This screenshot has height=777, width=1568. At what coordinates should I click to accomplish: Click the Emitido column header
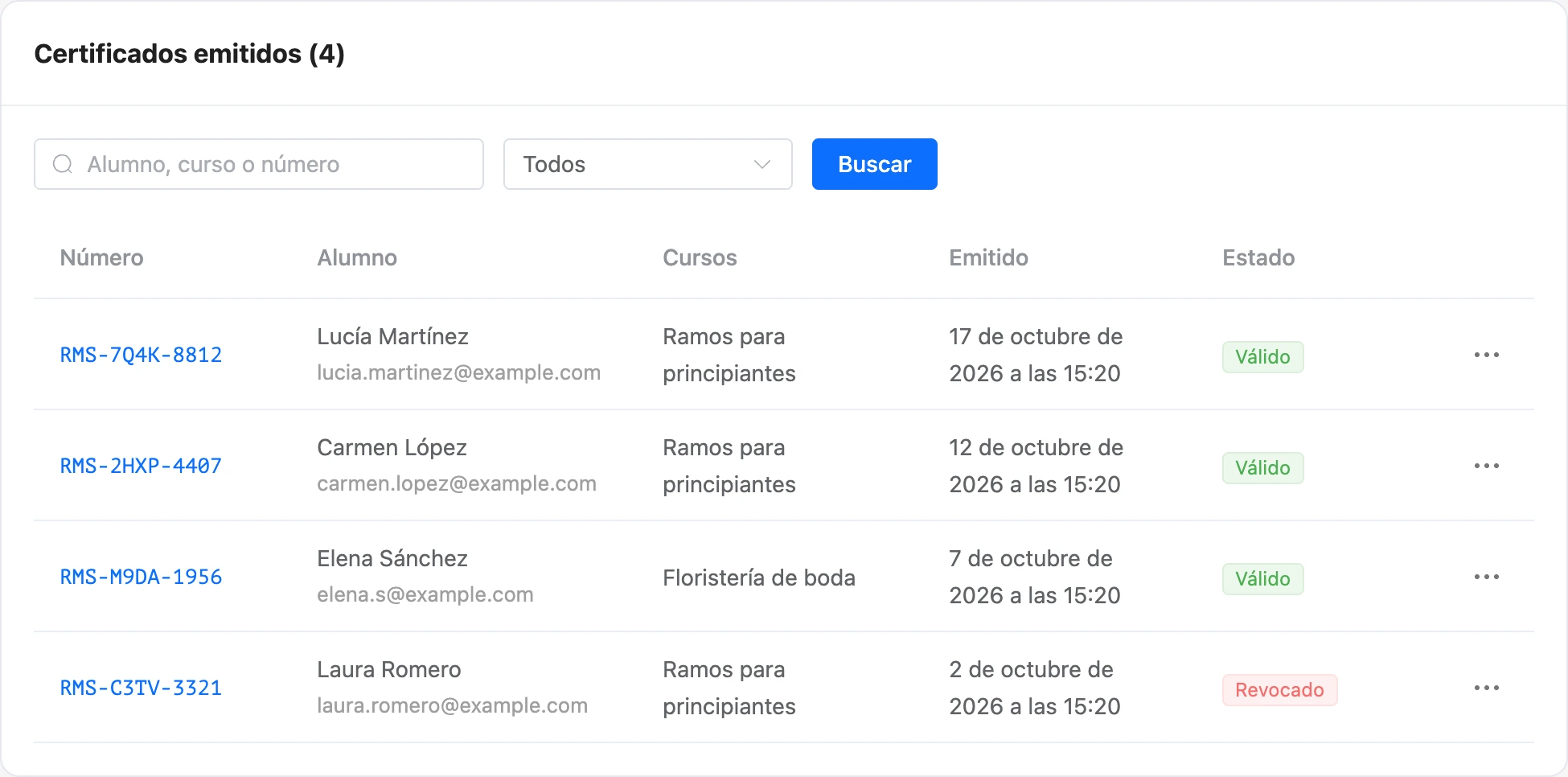click(x=988, y=257)
